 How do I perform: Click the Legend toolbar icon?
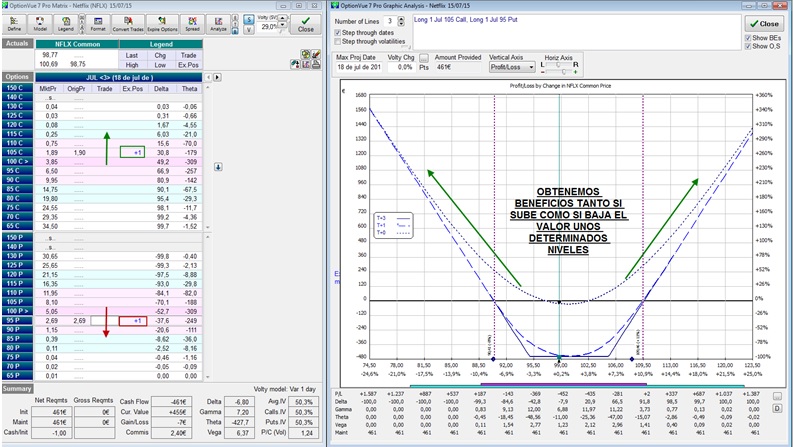pos(67,23)
